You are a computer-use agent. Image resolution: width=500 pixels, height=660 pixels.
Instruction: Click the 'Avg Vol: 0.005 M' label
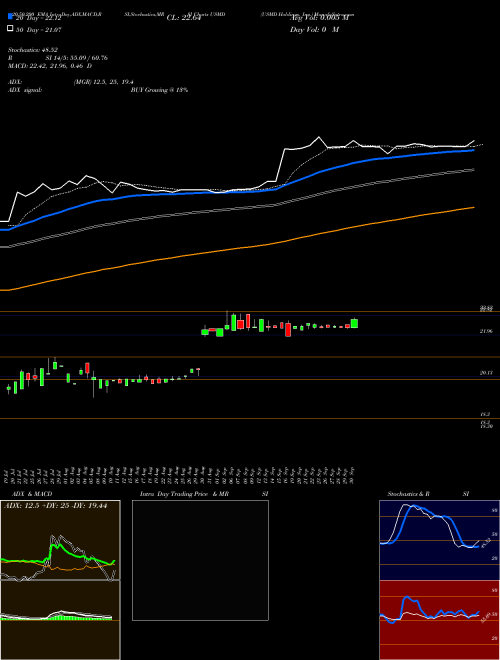tap(319, 18)
